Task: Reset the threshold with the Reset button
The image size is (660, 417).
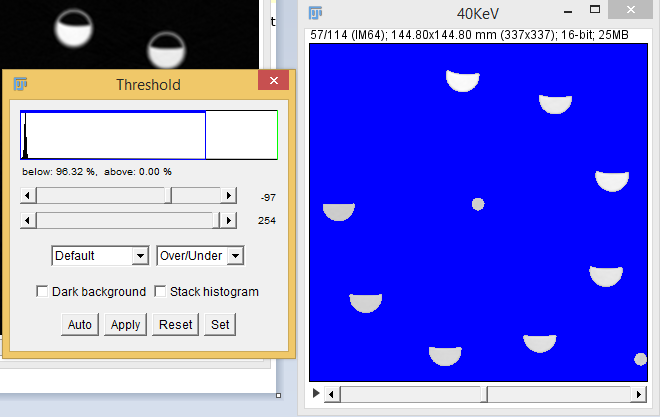Action: (x=175, y=325)
